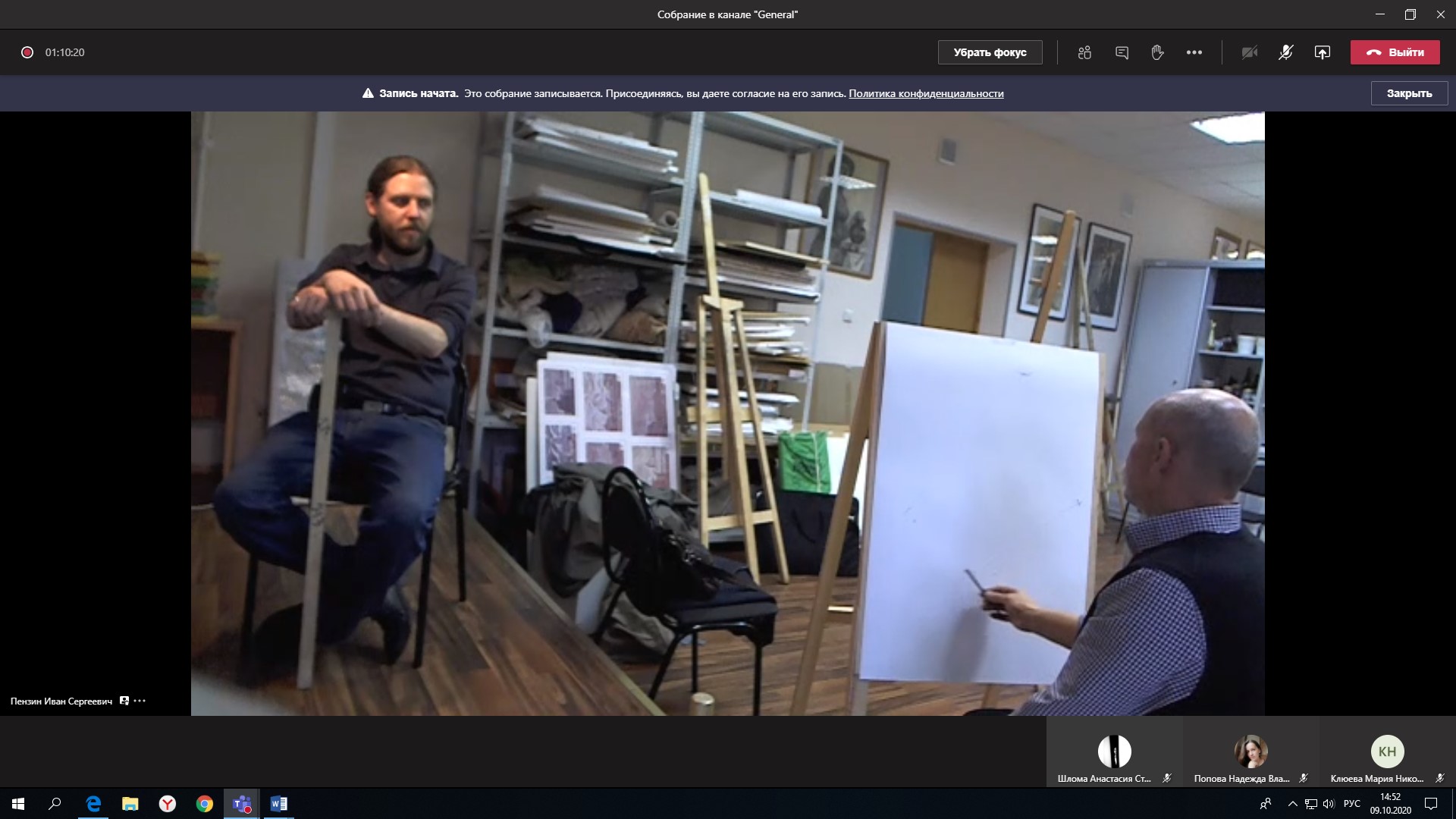
Task: Open options beside Пензин Иван Сергеевич
Action: pyautogui.click(x=140, y=701)
